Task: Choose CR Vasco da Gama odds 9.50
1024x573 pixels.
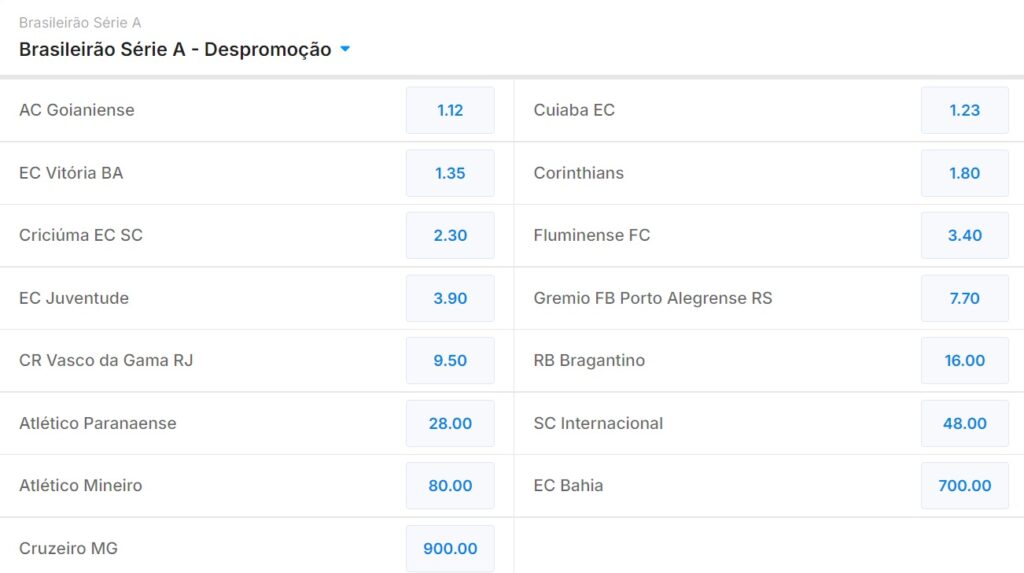Action: pos(450,360)
